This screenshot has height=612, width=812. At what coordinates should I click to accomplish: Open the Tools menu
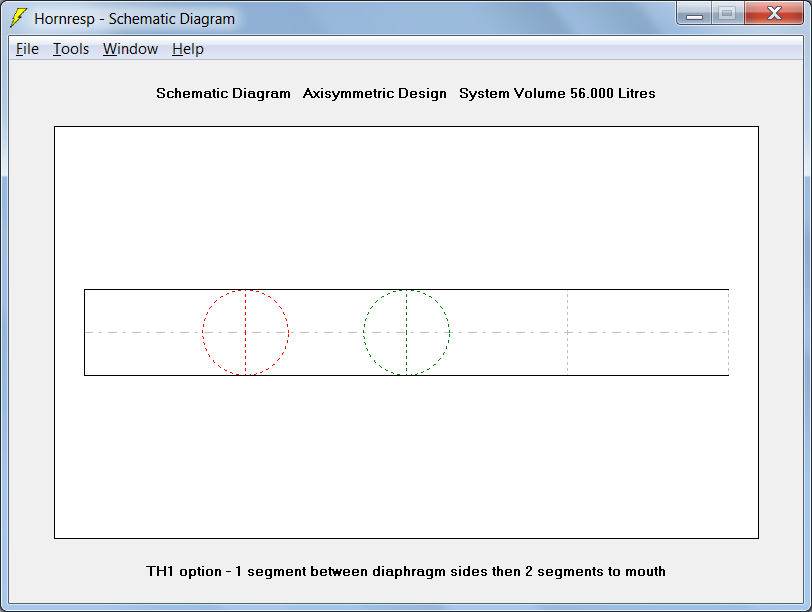click(71, 49)
